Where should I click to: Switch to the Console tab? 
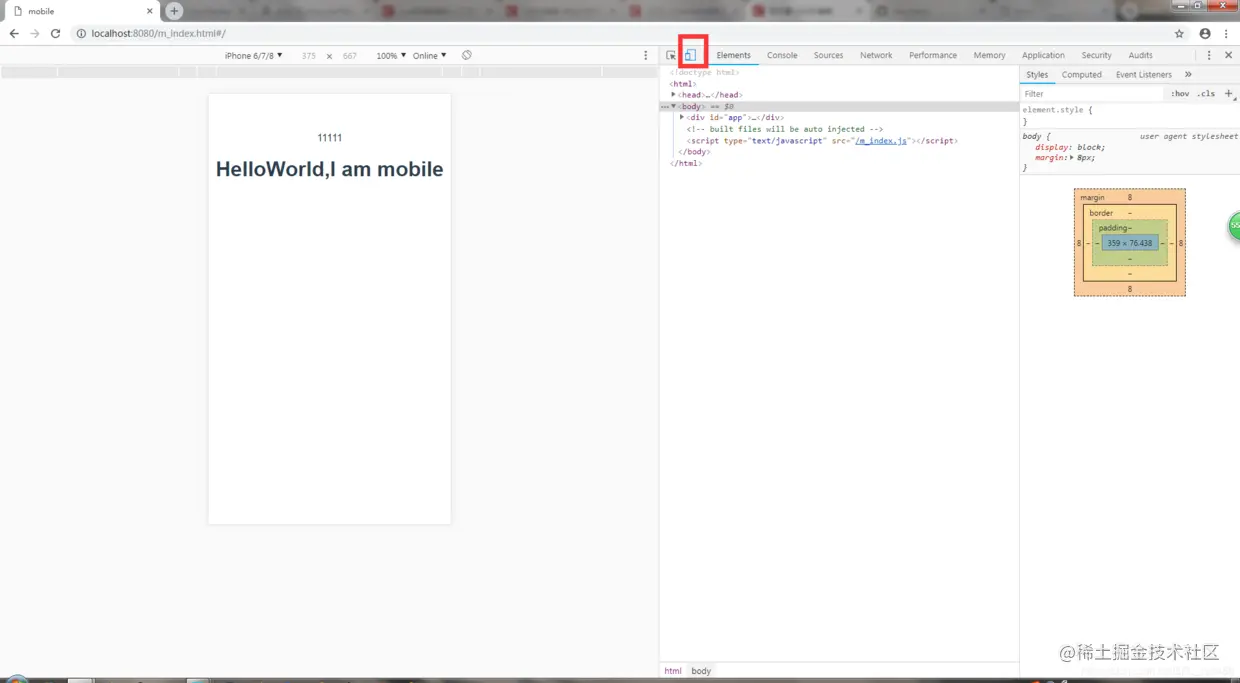pos(782,55)
